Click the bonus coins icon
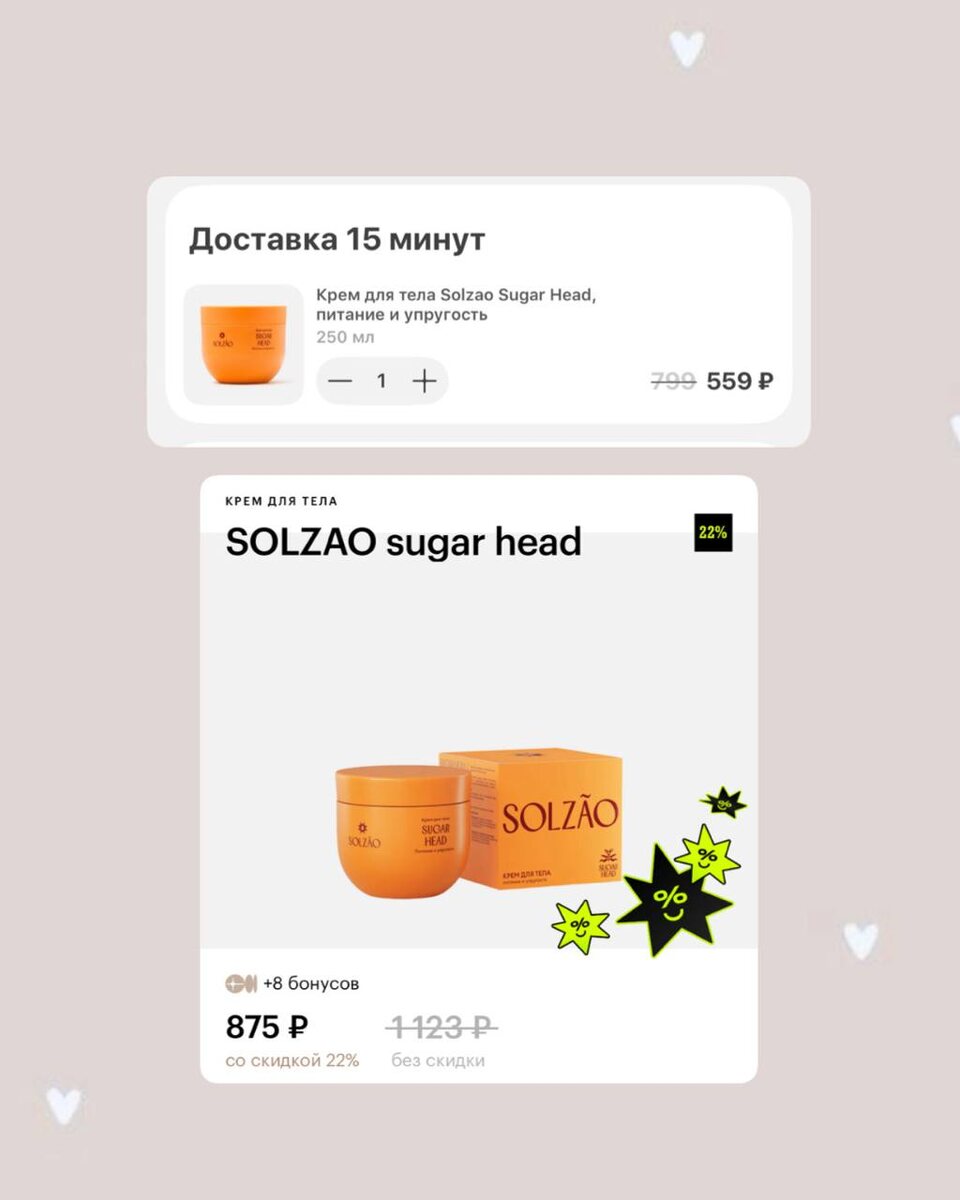960x1200 pixels. [x=241, y=984]
